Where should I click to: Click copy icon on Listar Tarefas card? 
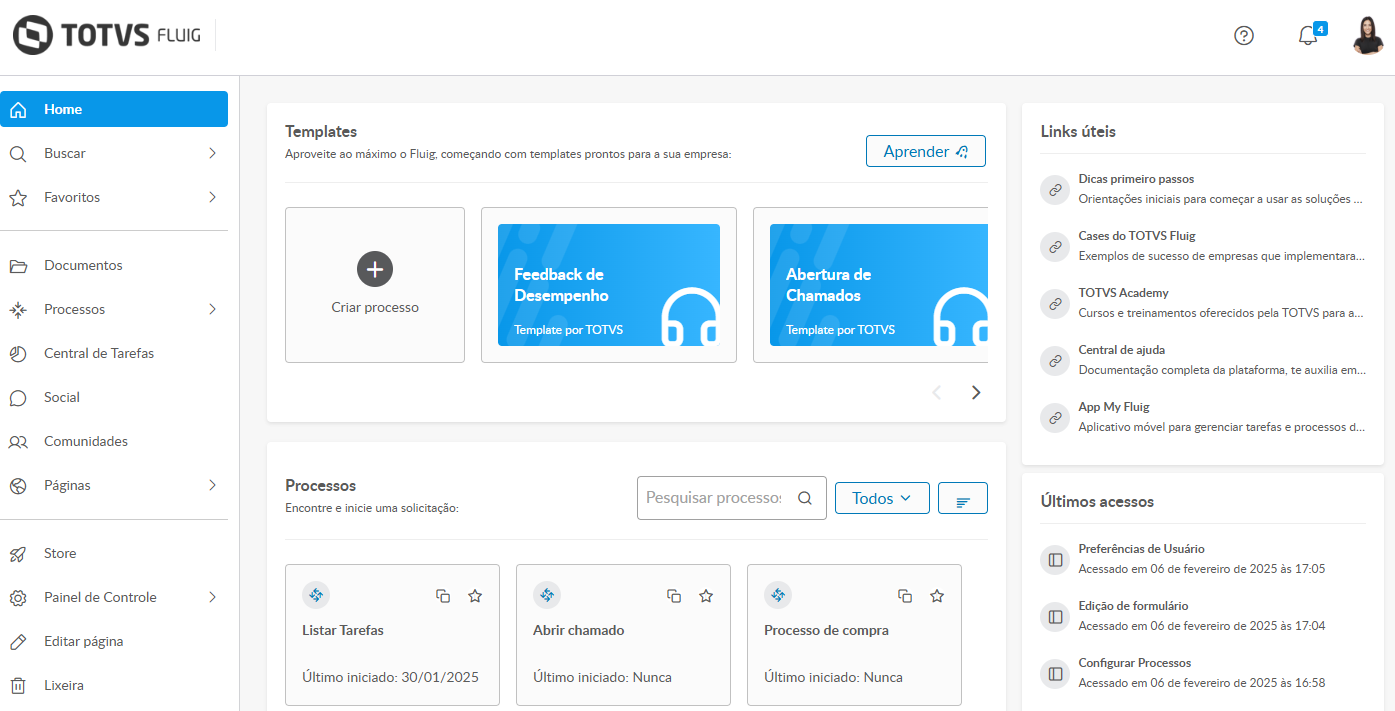coord(443,596)
